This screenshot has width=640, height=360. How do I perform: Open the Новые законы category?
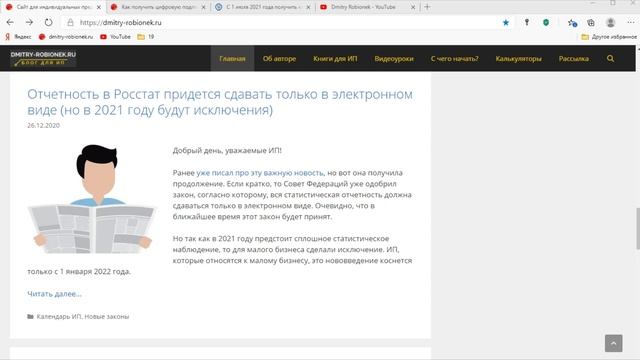click(107, 316)
